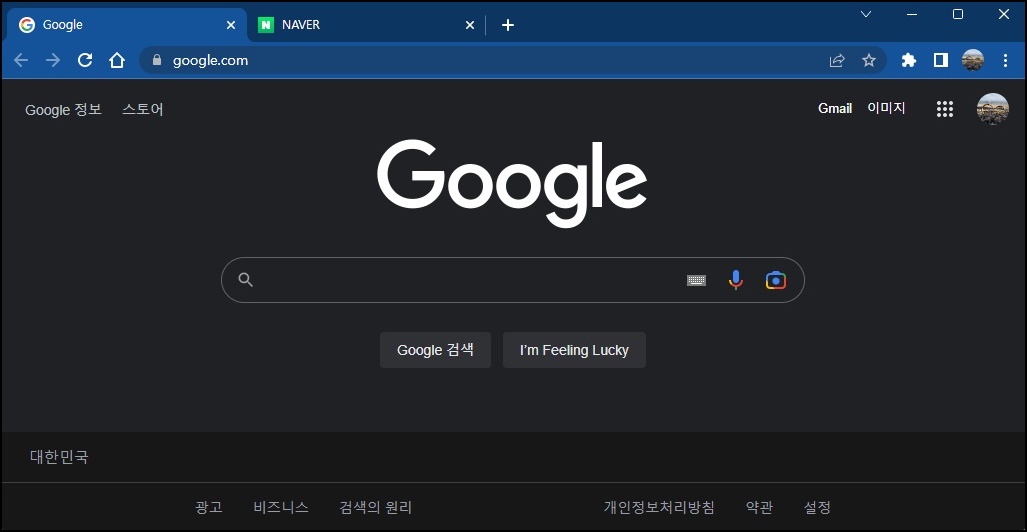The image size is (1027, 532).
Task: Search by image with the camera icon
Action: [x=775, y=280]
